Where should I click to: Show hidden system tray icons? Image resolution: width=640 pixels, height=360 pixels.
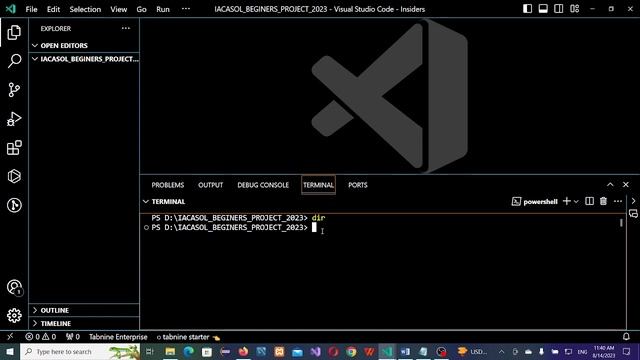501,351
